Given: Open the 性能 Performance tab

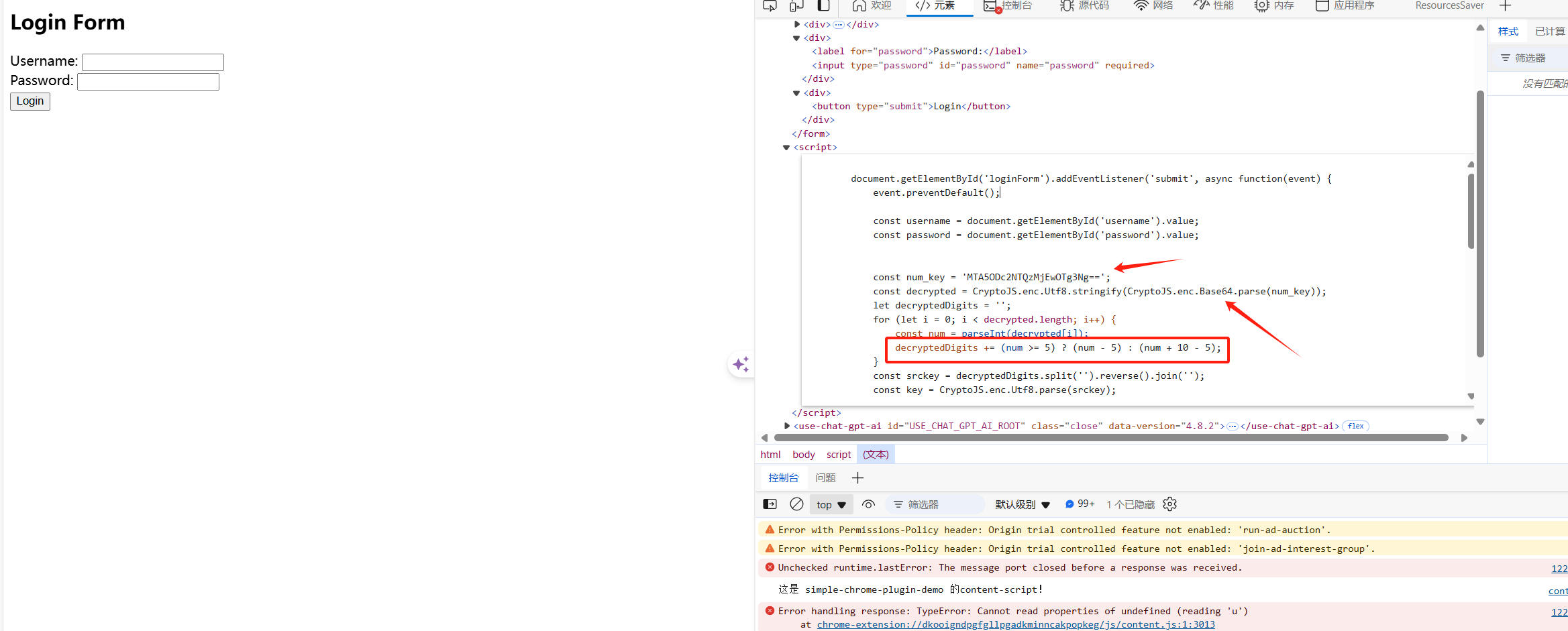Looking at the screenshot, I should pyautogui.click(x=1213, y=6).
